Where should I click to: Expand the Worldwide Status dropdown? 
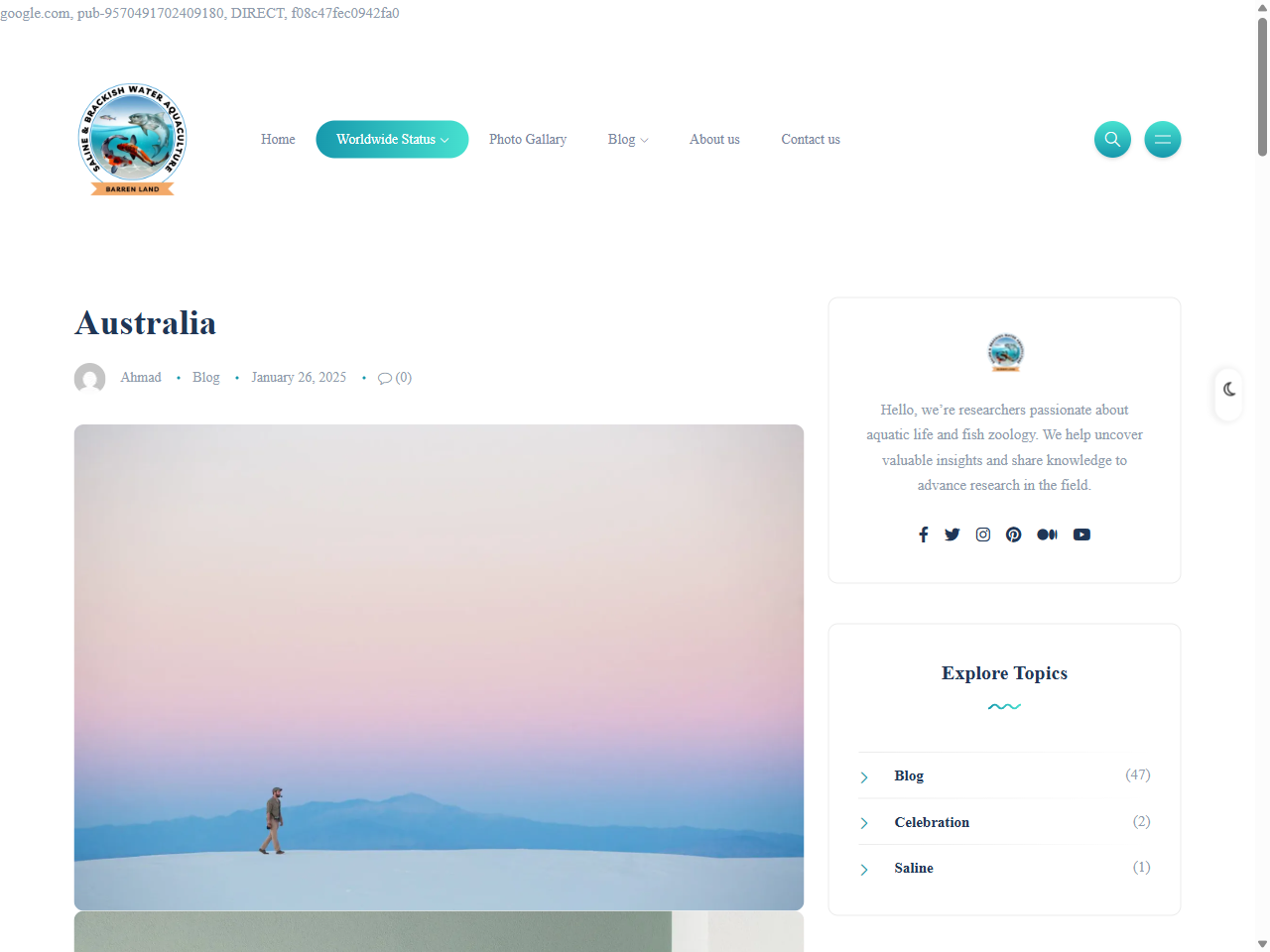coord(392,140)
